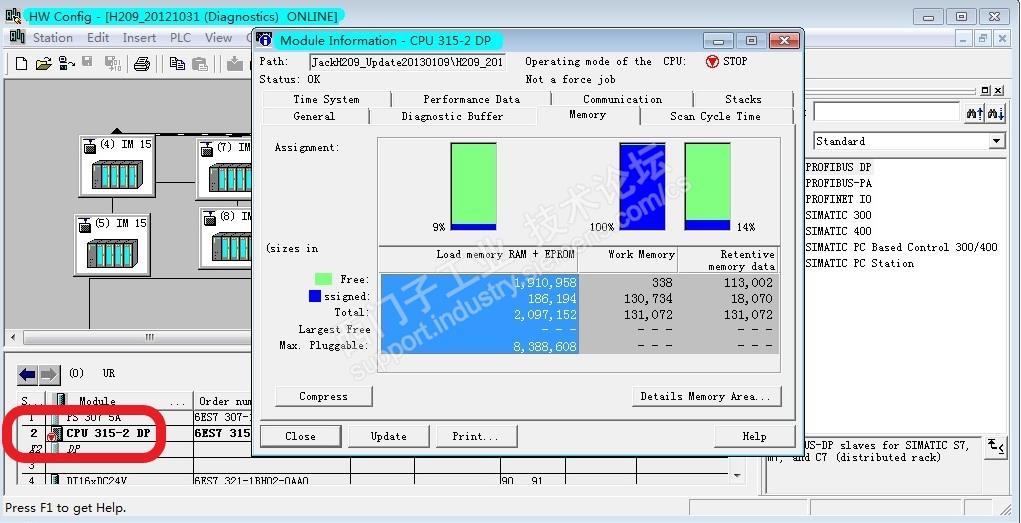This screenshot has height=523, width=1021.
Task: Select SIMATIC PC Station in the catalog tree
Action: (860, 263)
